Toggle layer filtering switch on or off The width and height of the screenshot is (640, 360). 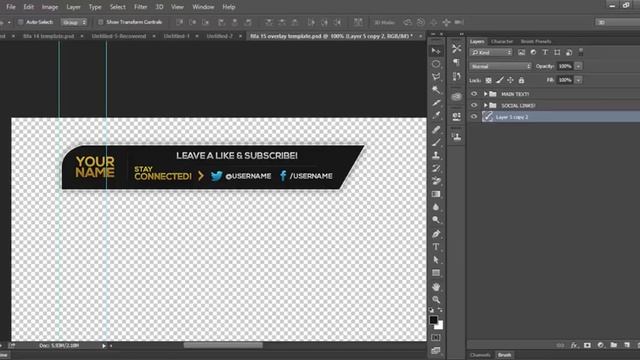point(581,52)
